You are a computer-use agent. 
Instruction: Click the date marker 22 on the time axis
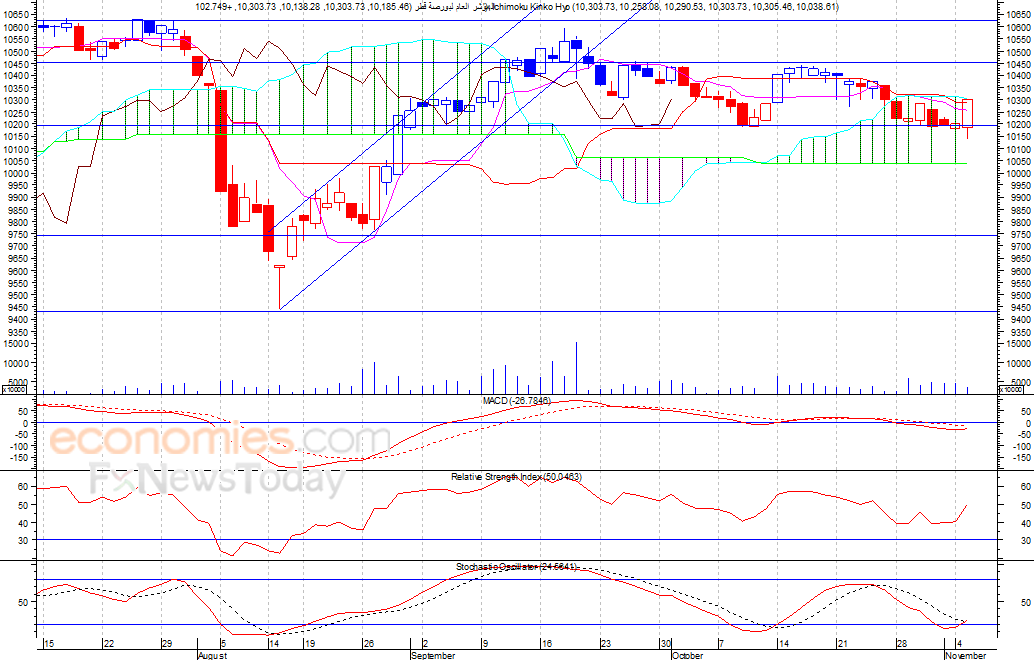[x=109, y=644]
